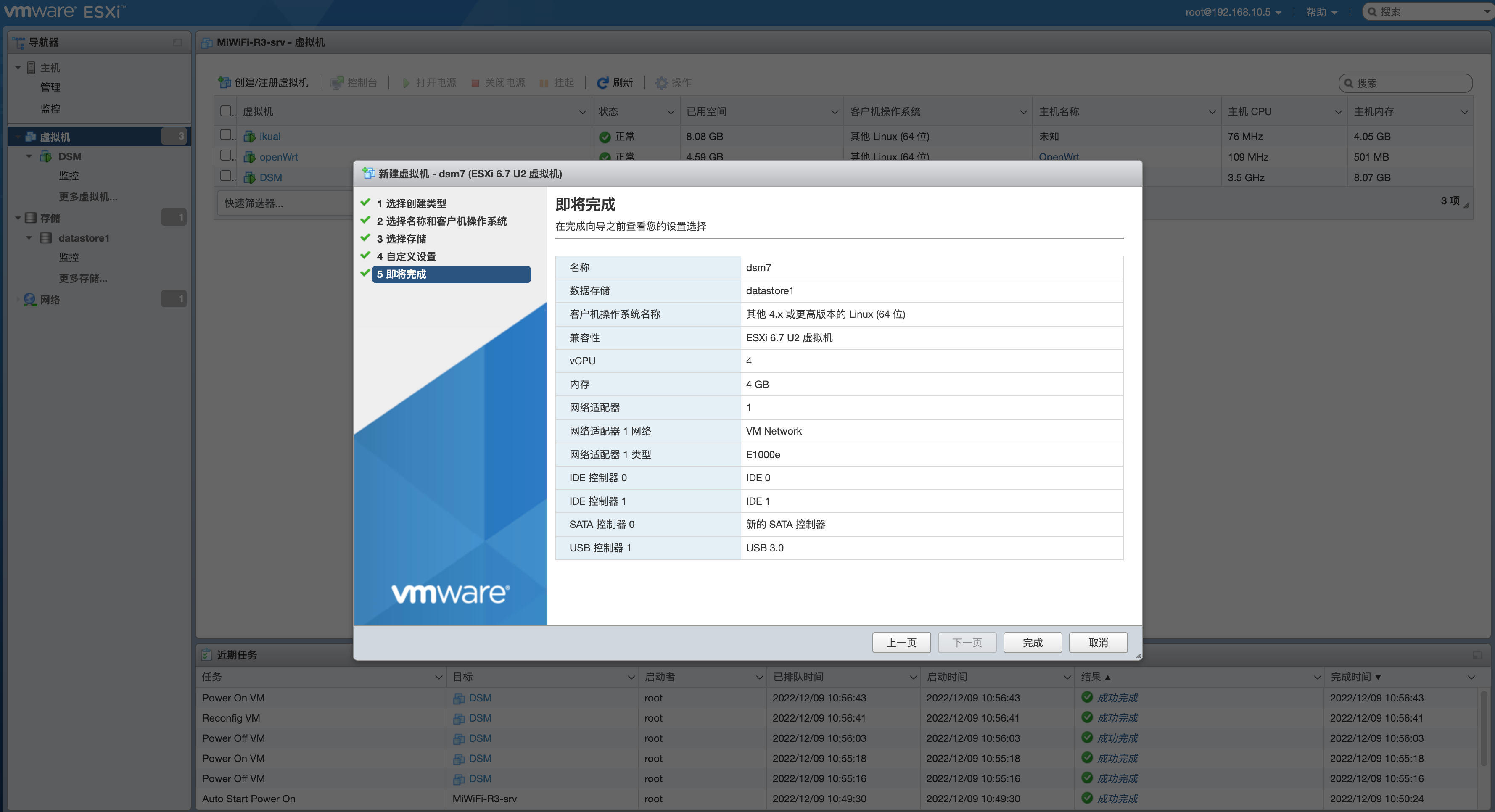Viewport: 1495px width, 812px height.
Task: Click the DSM target icon in first task row
Action: pos(459,699)
